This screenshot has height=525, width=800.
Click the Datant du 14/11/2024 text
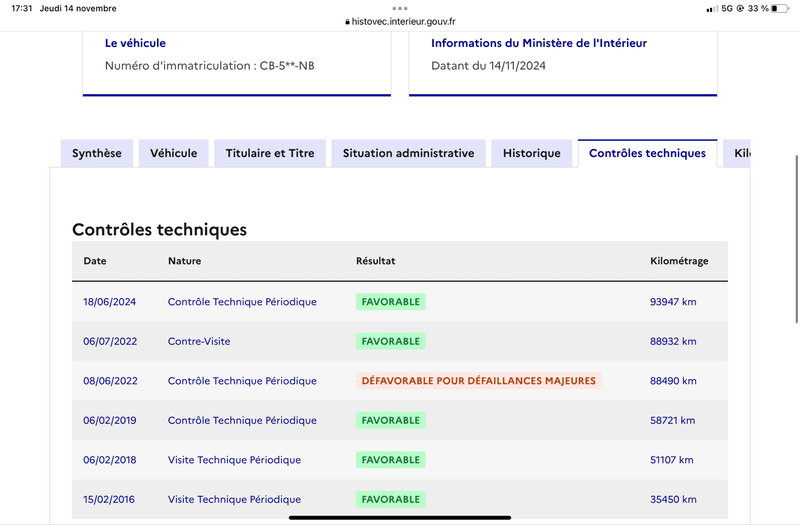pos(488,66)
